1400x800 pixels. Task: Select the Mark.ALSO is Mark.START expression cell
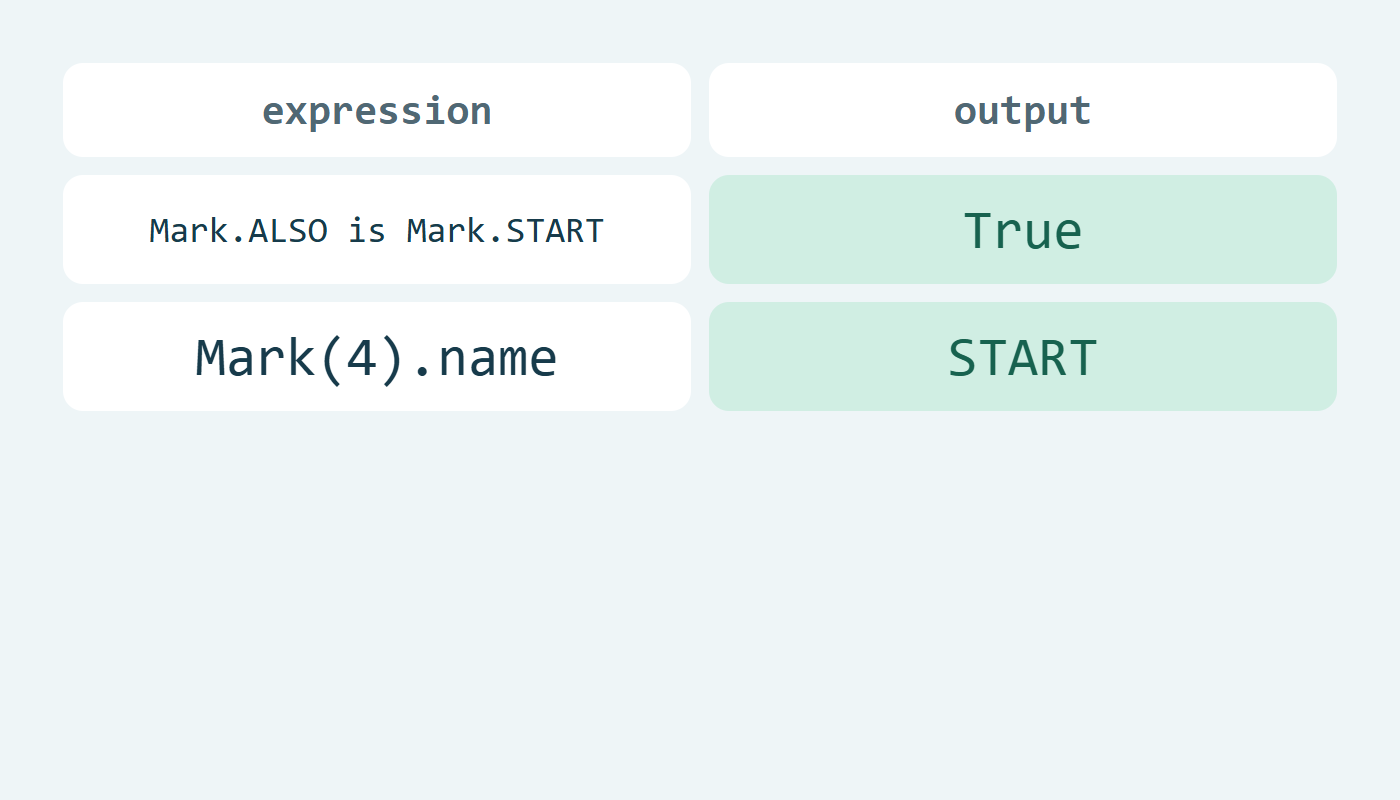[377, 230]
